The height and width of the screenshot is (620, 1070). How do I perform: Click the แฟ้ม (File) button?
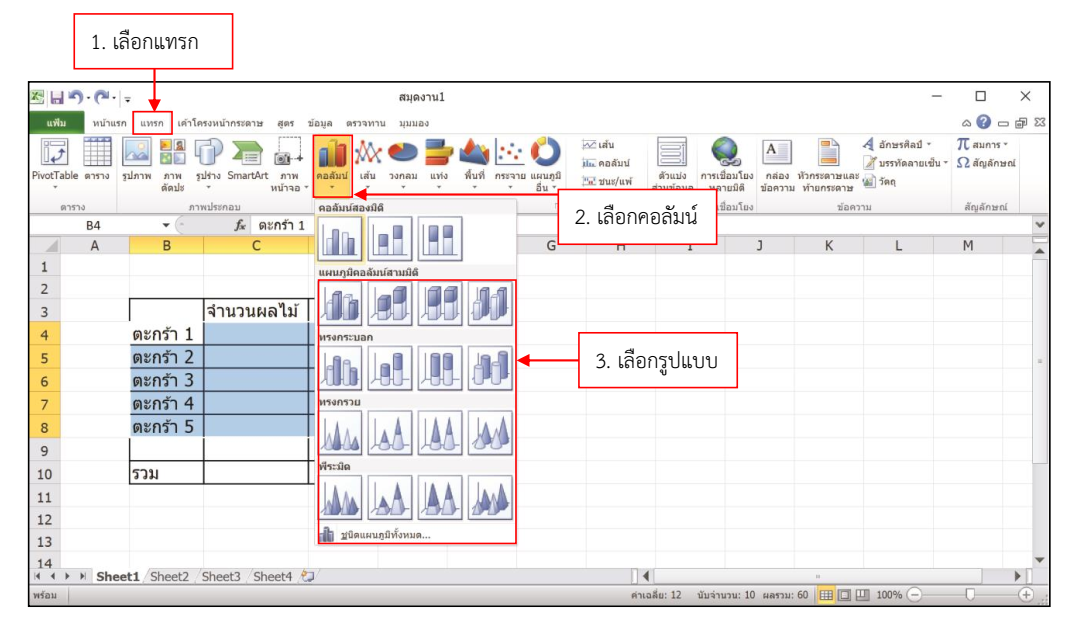pos(56,123)
